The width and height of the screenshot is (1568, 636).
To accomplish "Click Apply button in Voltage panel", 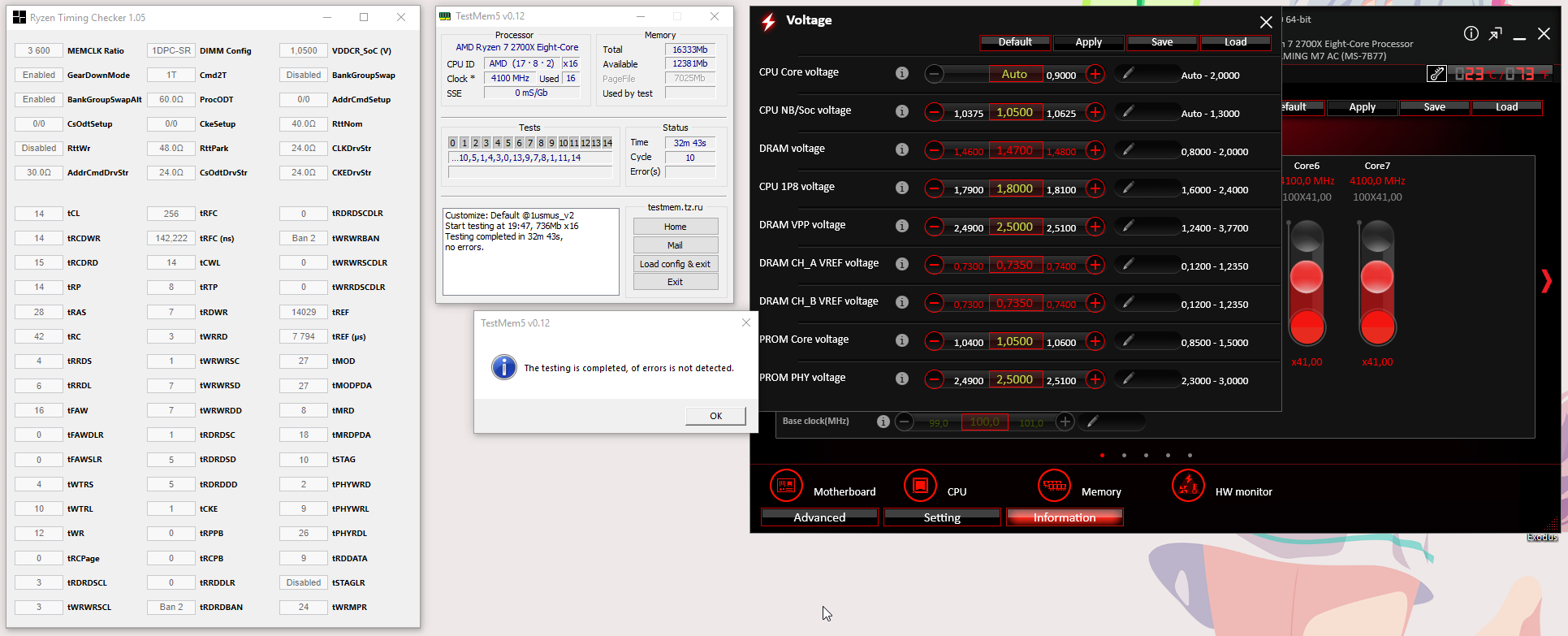I will [x=1089, y=42].
